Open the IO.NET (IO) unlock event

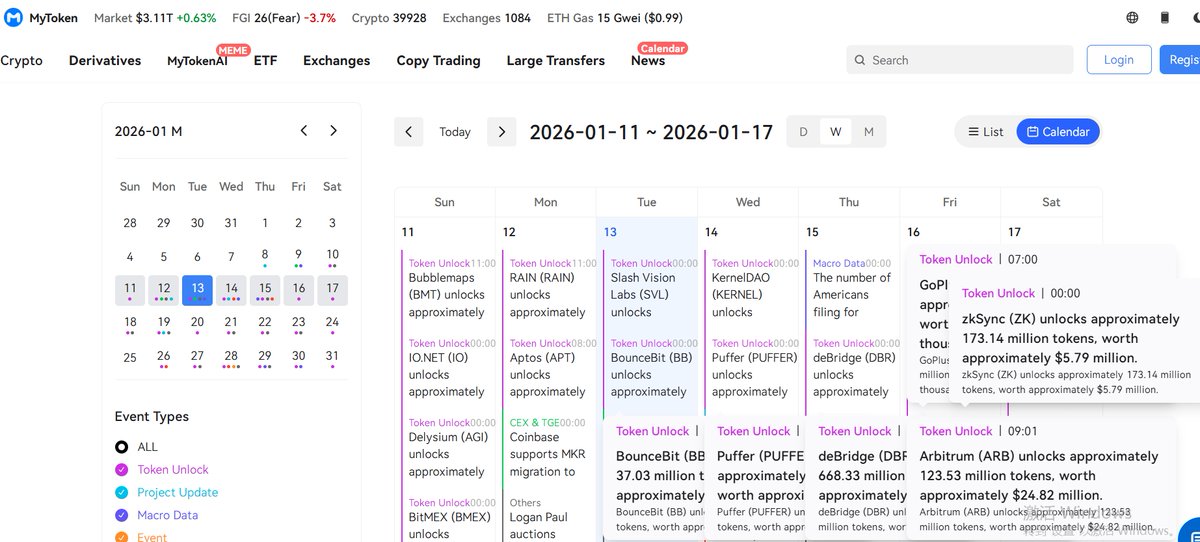pyautogui.click(x=447, y=368)
